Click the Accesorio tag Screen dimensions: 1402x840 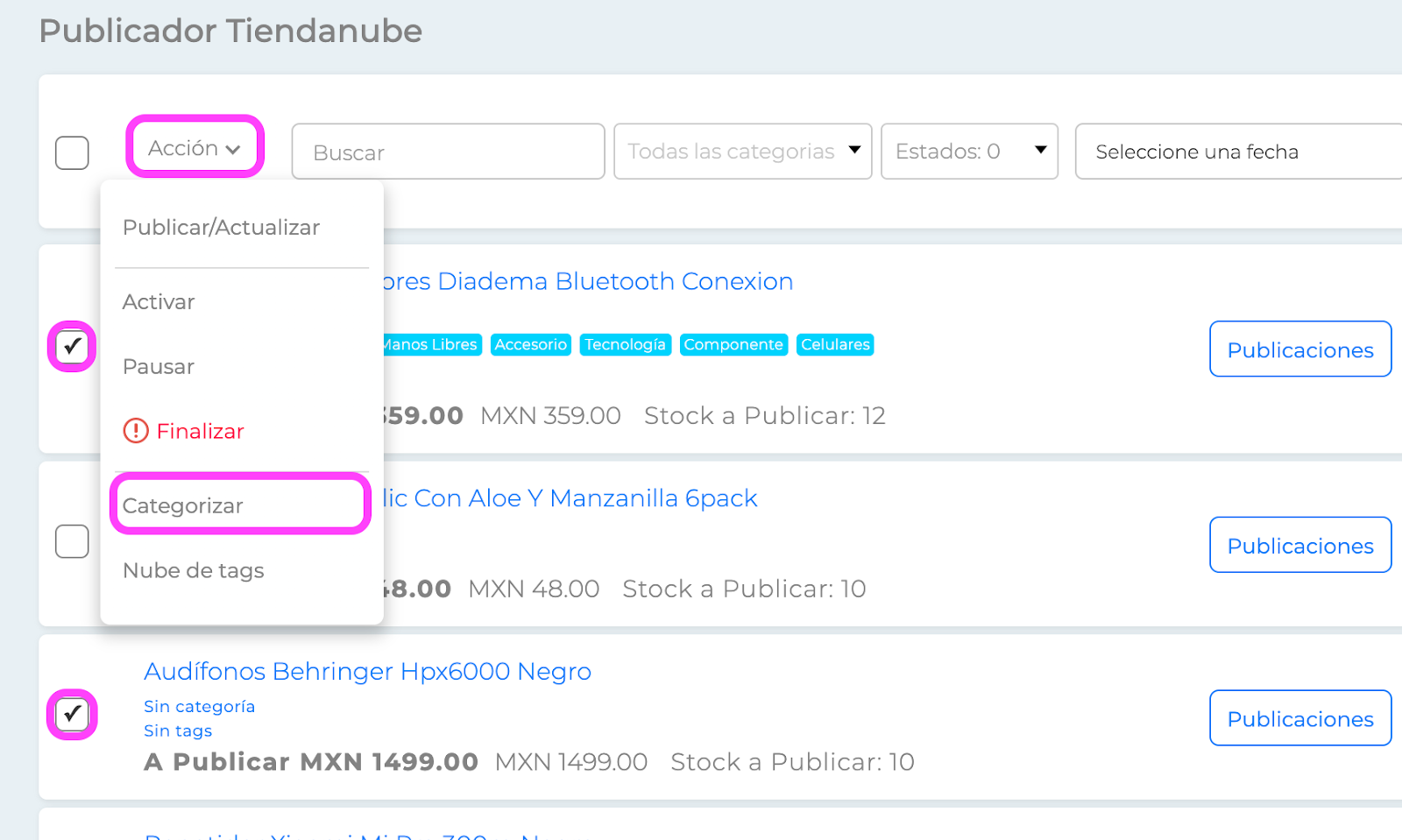pyautogui.click(x=531, y=345)
